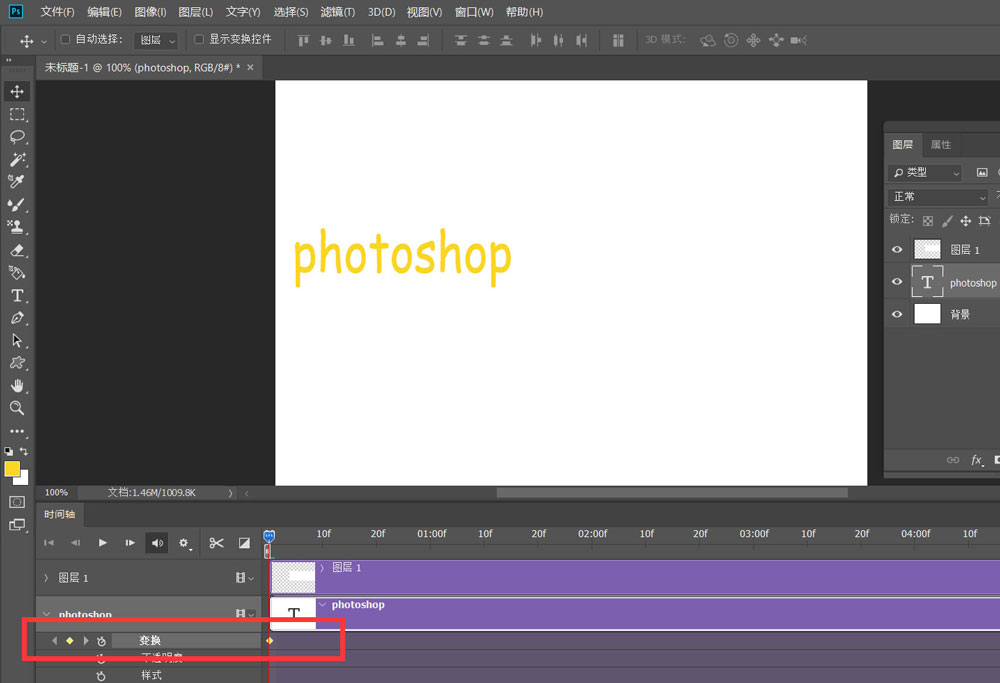Switch to the 属性 panel tab
Viewport: 1000px width, 683px height.
941,145
